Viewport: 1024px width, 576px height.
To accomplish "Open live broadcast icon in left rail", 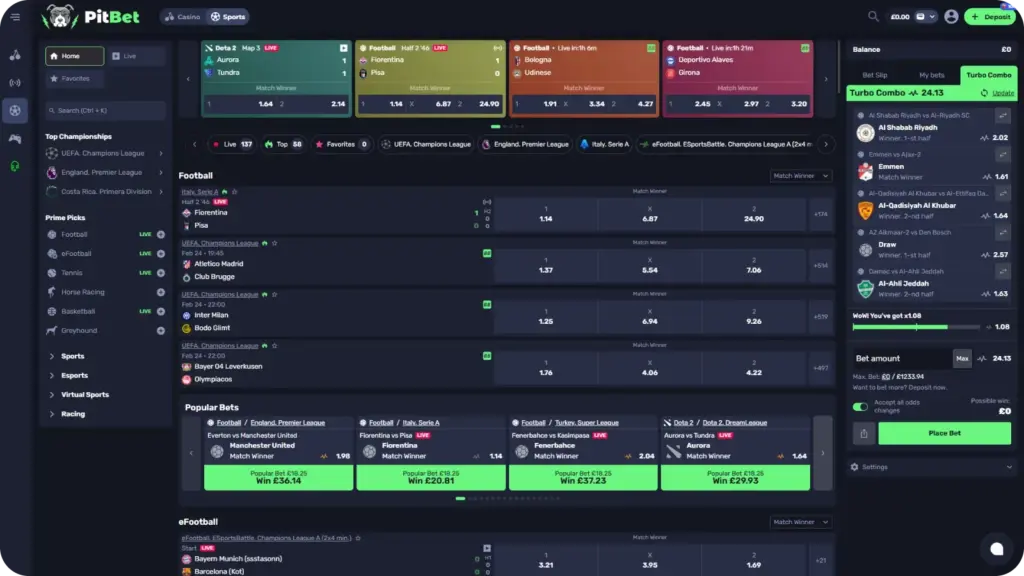I will point(14,83).
